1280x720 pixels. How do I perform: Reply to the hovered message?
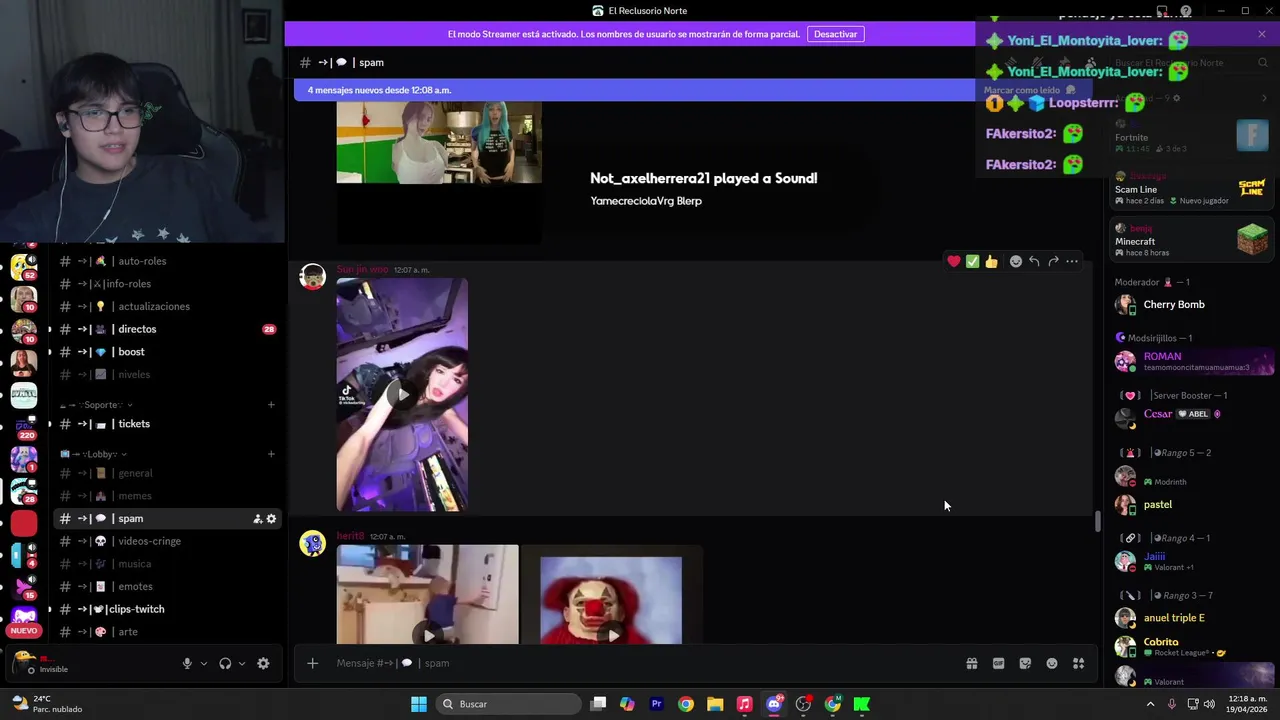coord(1034,261)
